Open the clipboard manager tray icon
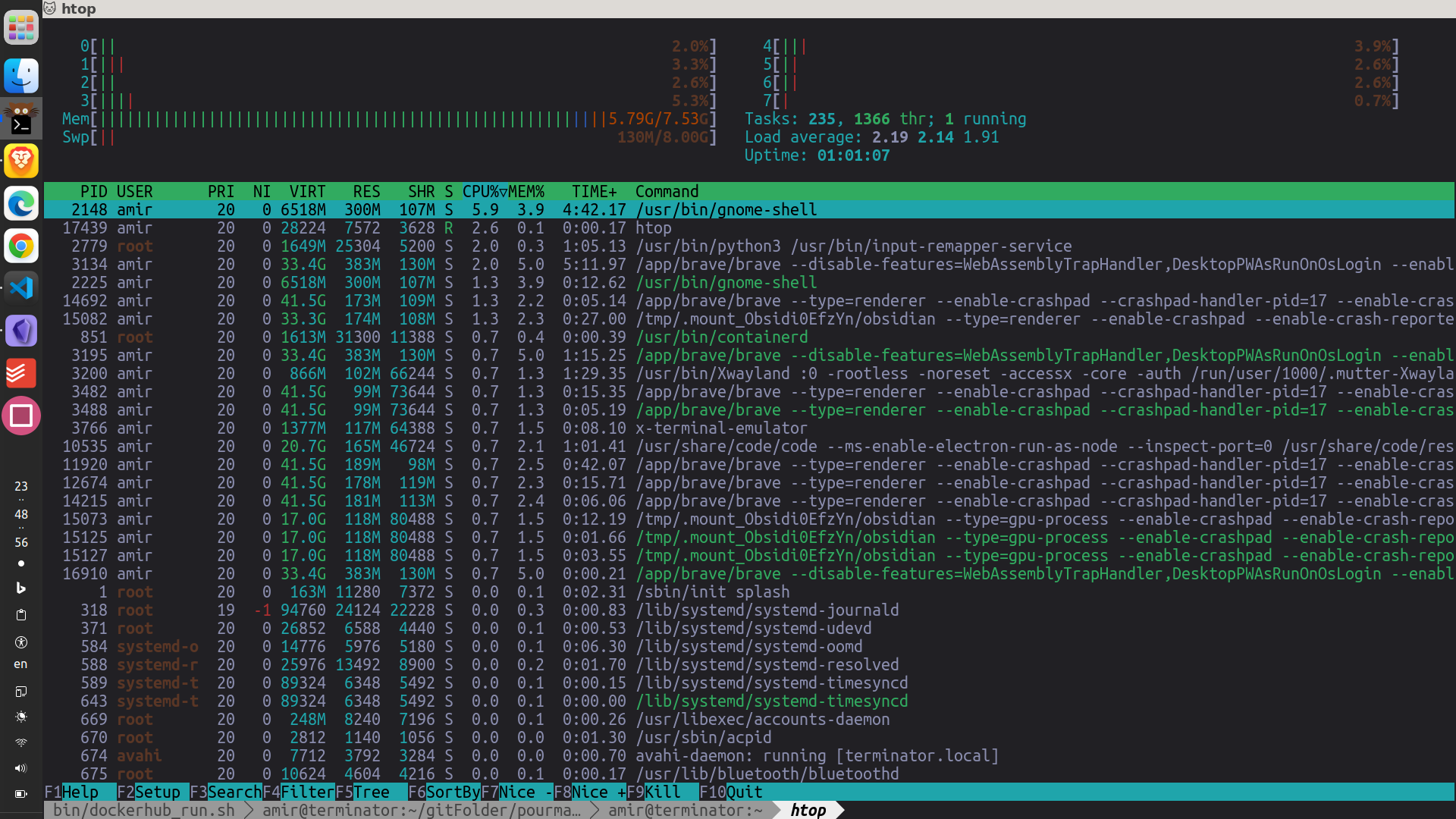Screen dimensions: 1456x819 click(21, 615)
